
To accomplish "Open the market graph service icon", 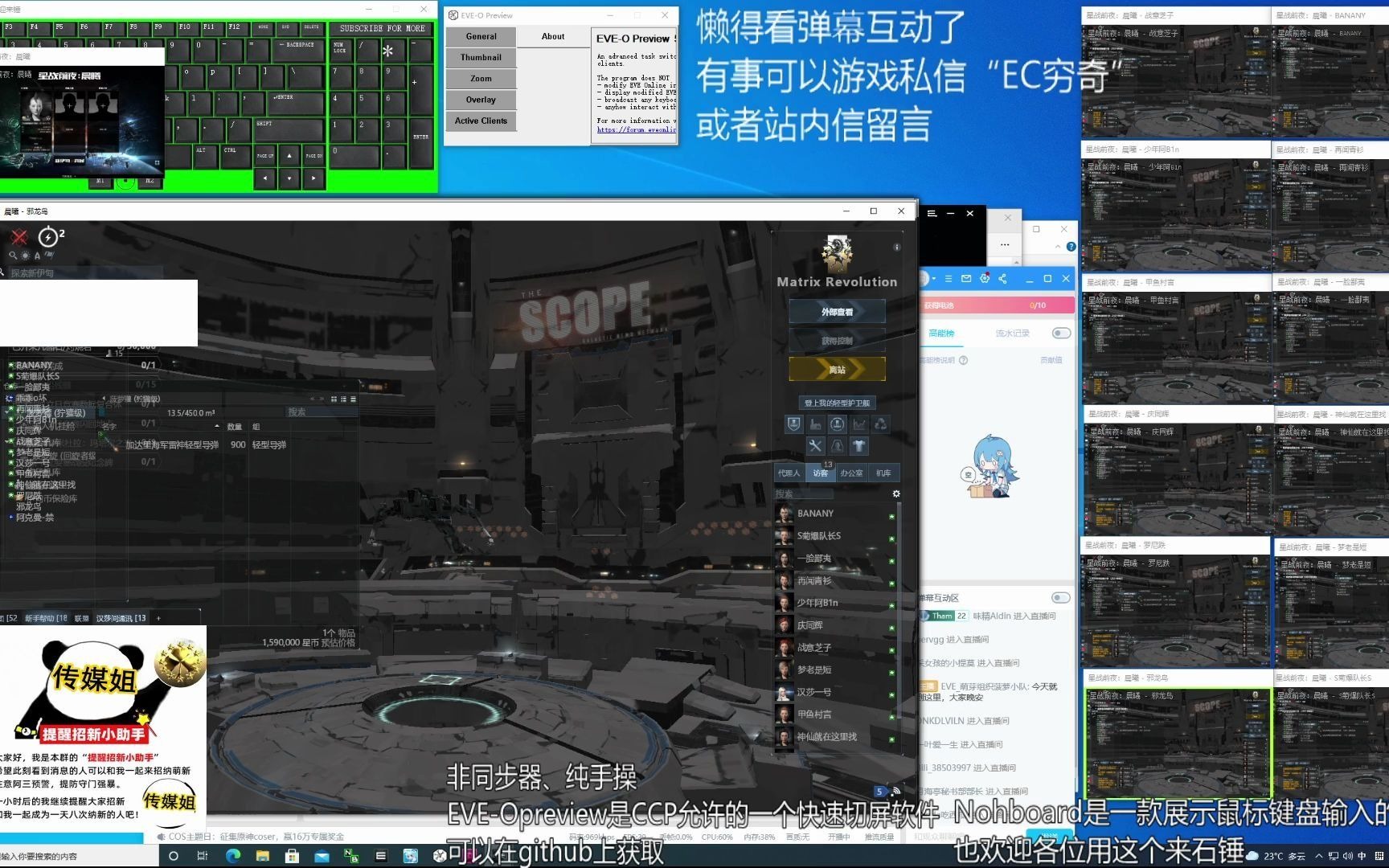I will pyautogui.click(x=859, y=424).
